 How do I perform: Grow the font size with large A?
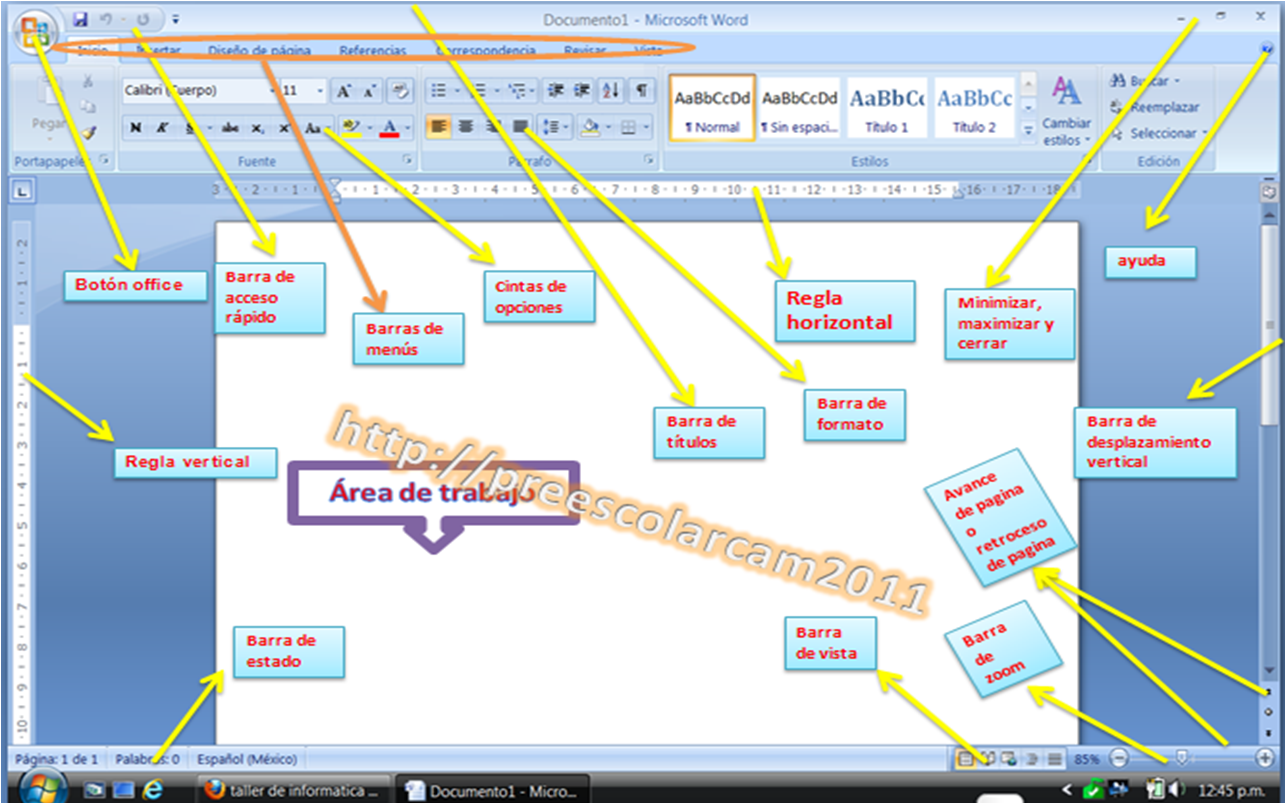pos(344,91)
